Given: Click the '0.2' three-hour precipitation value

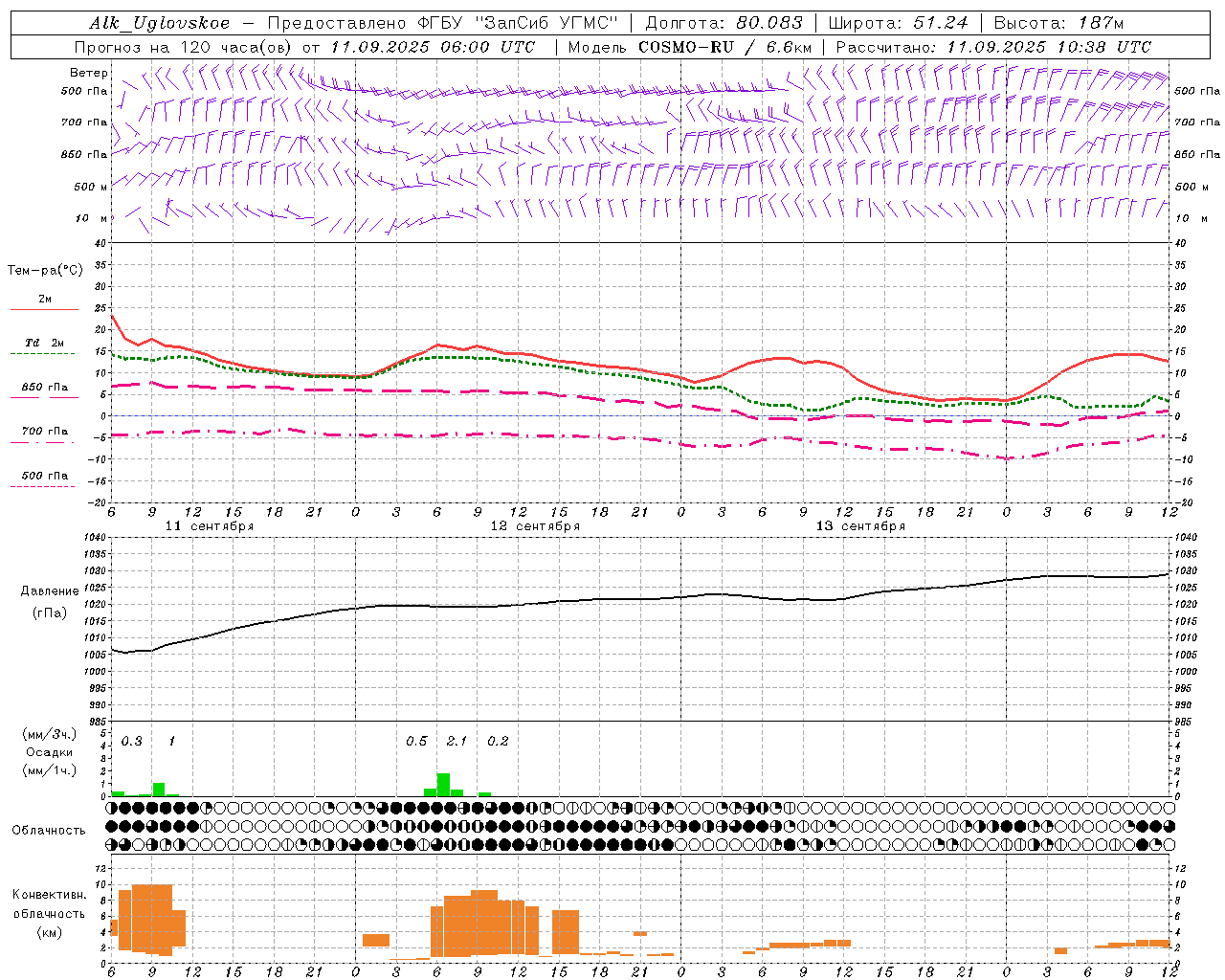Looking at the screenshot, I should (498, 742).
